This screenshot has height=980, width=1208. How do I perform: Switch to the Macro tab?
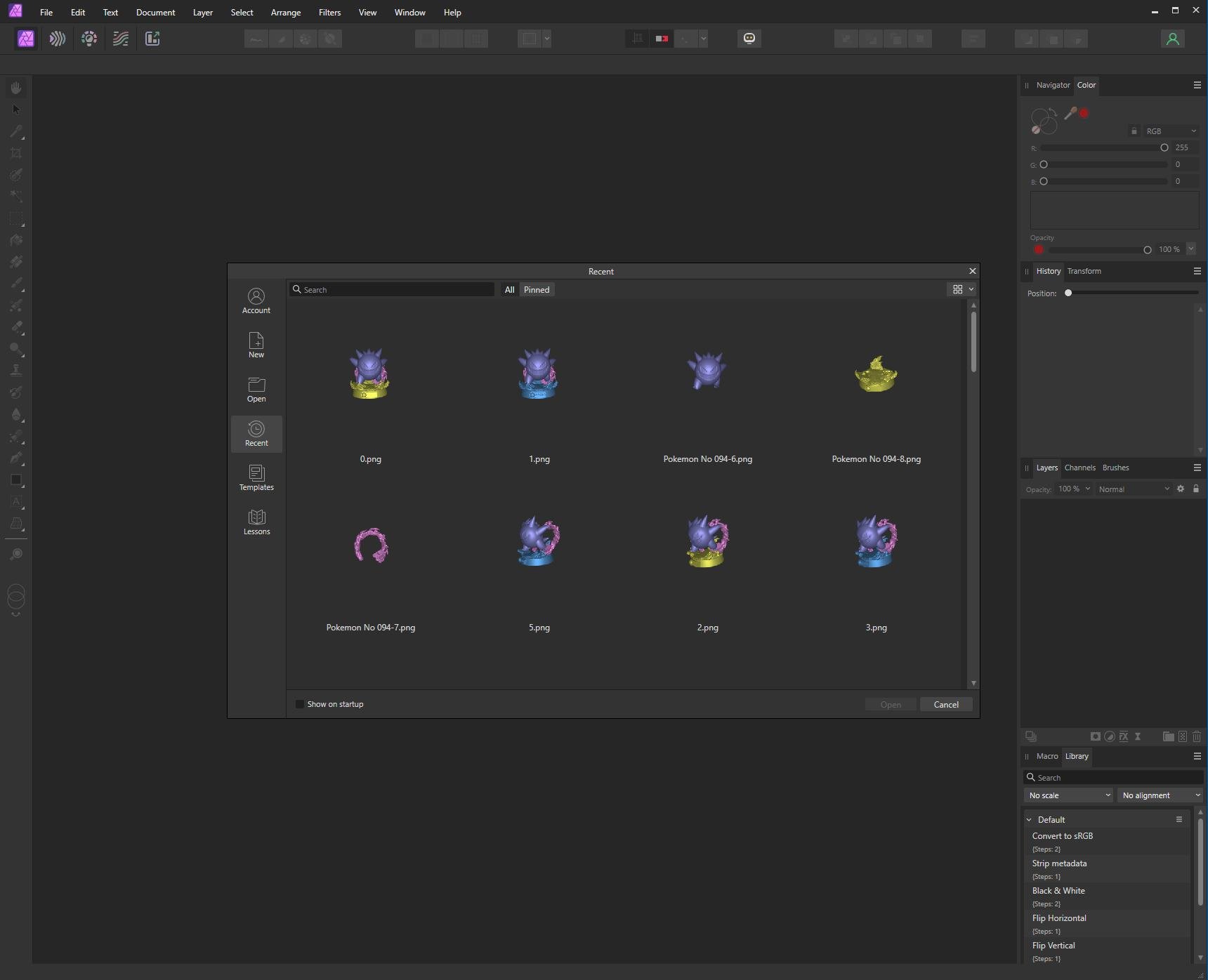click(1046, 756)
